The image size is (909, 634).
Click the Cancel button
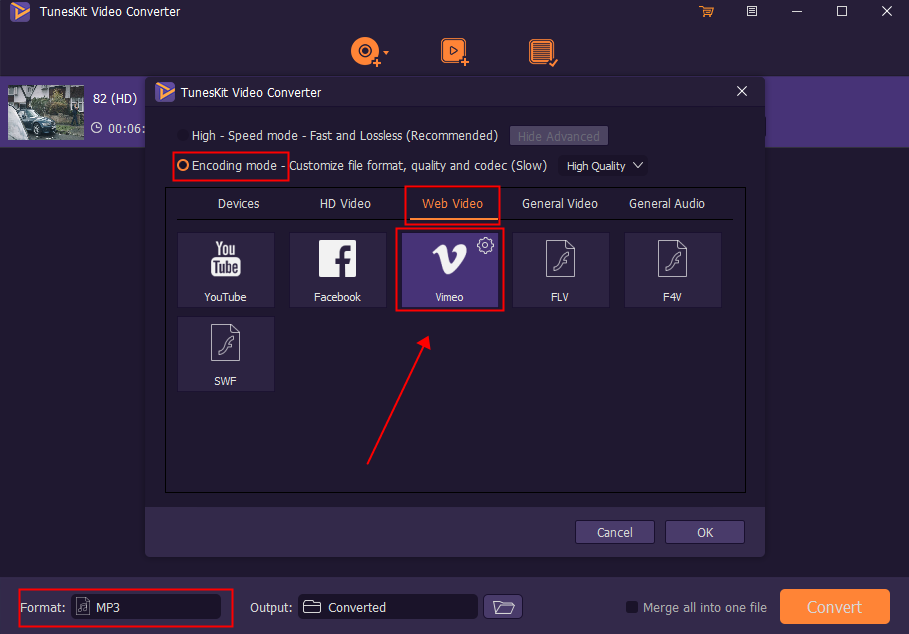pos(615,532)
